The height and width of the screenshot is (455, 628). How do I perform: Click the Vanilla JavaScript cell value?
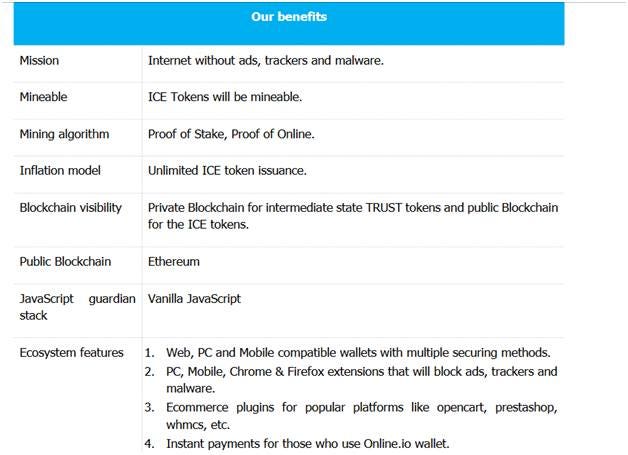194,299
